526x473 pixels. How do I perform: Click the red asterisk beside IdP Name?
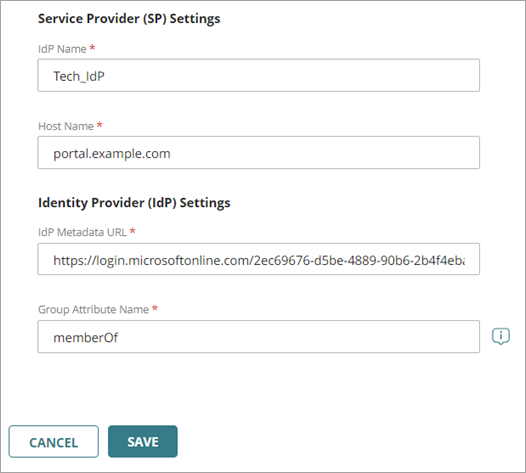click(x=92, y=48)
